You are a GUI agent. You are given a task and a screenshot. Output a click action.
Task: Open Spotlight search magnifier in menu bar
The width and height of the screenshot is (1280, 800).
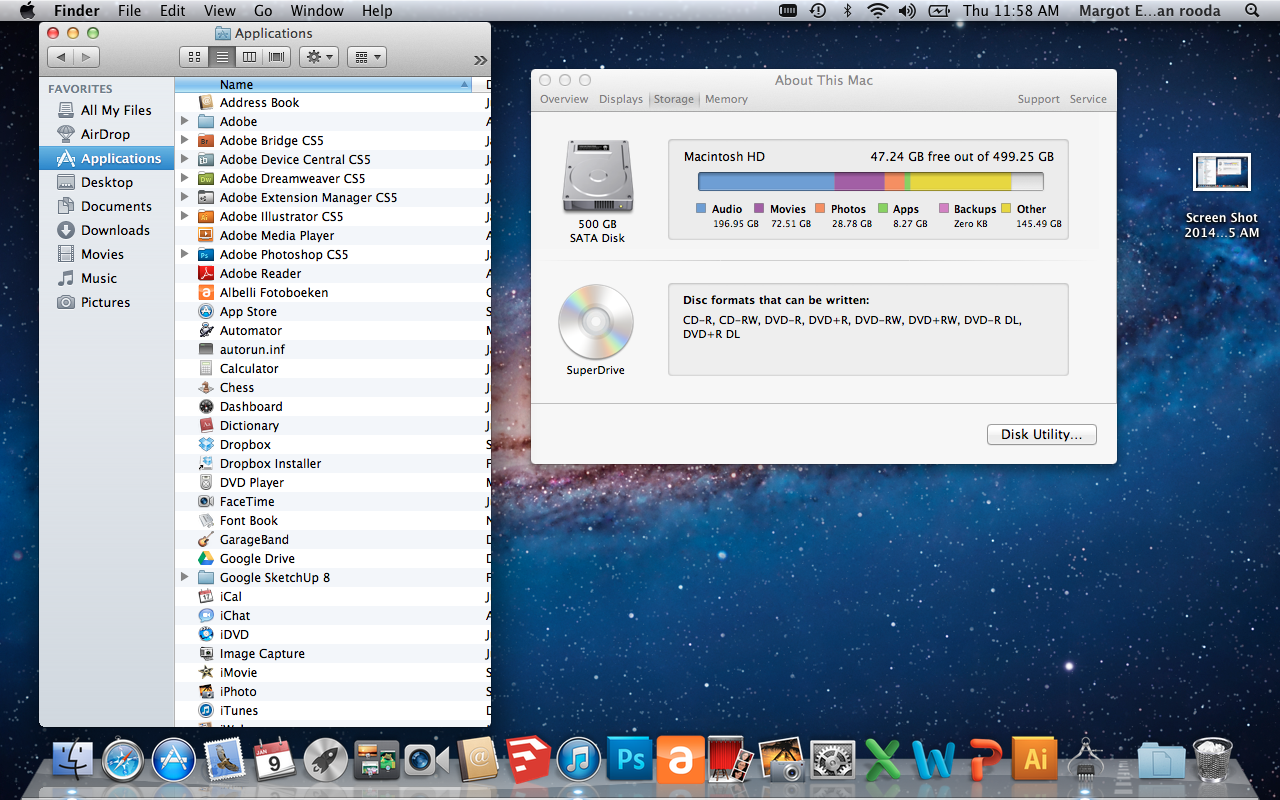[1252, 11]
